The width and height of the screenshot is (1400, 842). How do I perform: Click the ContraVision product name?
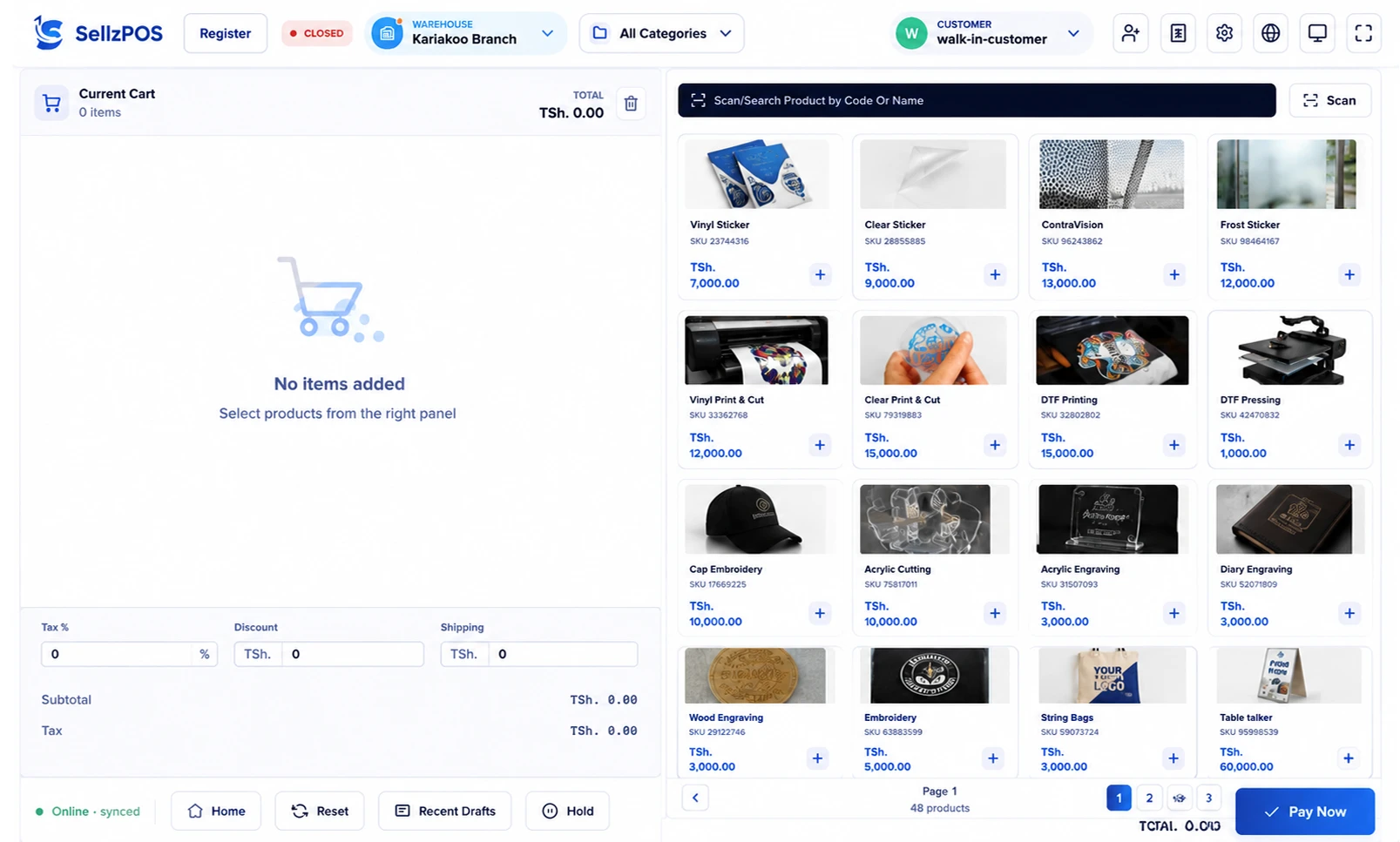pyautogui.click(x=1072, y=225)
